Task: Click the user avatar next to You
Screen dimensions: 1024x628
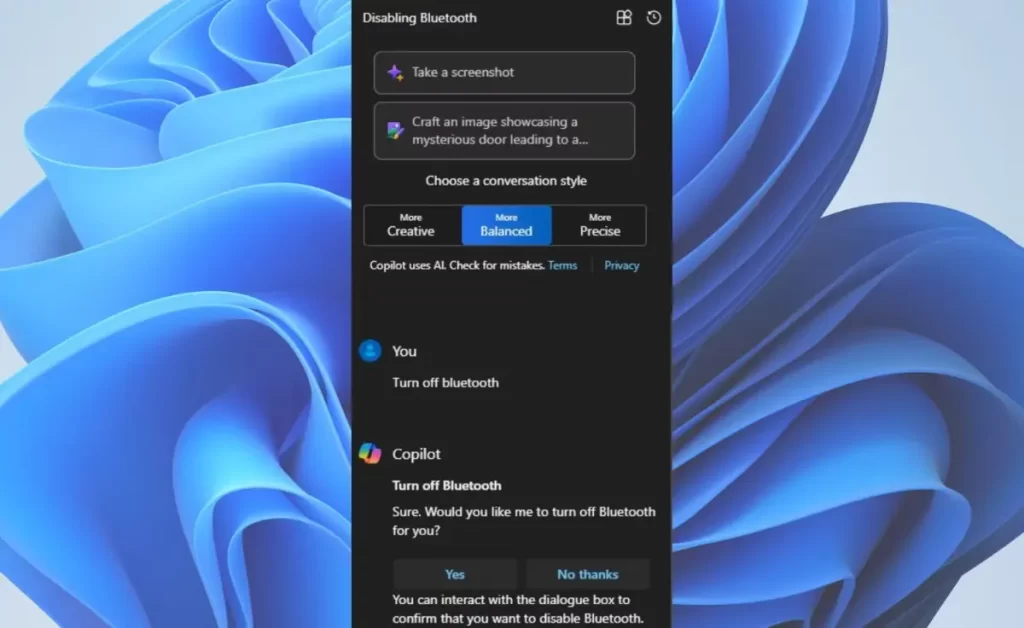Action: point(370,351)
